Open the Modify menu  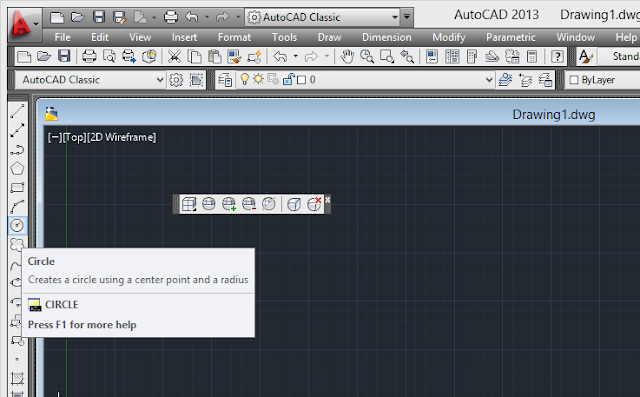449,38
